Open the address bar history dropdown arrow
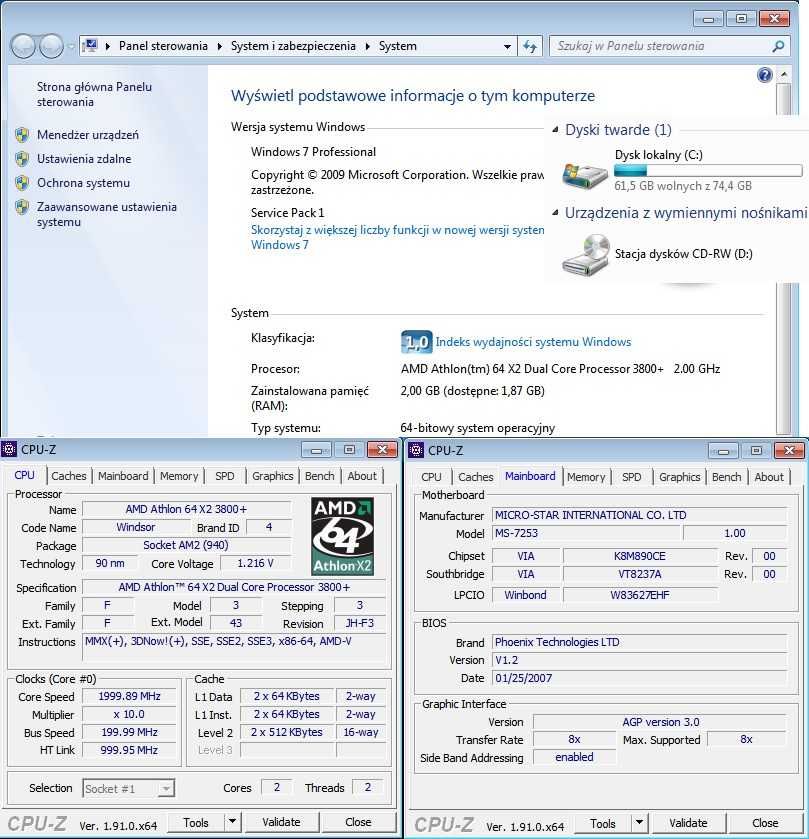The height and width of the screenshot is (839, 809). [x=507, y=47]
